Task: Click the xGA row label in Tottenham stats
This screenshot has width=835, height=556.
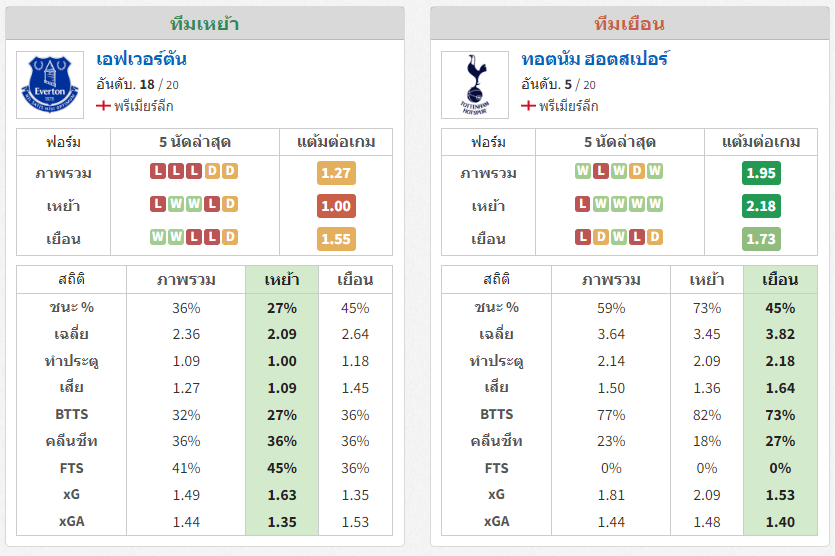Action: [x=496, y=521]
